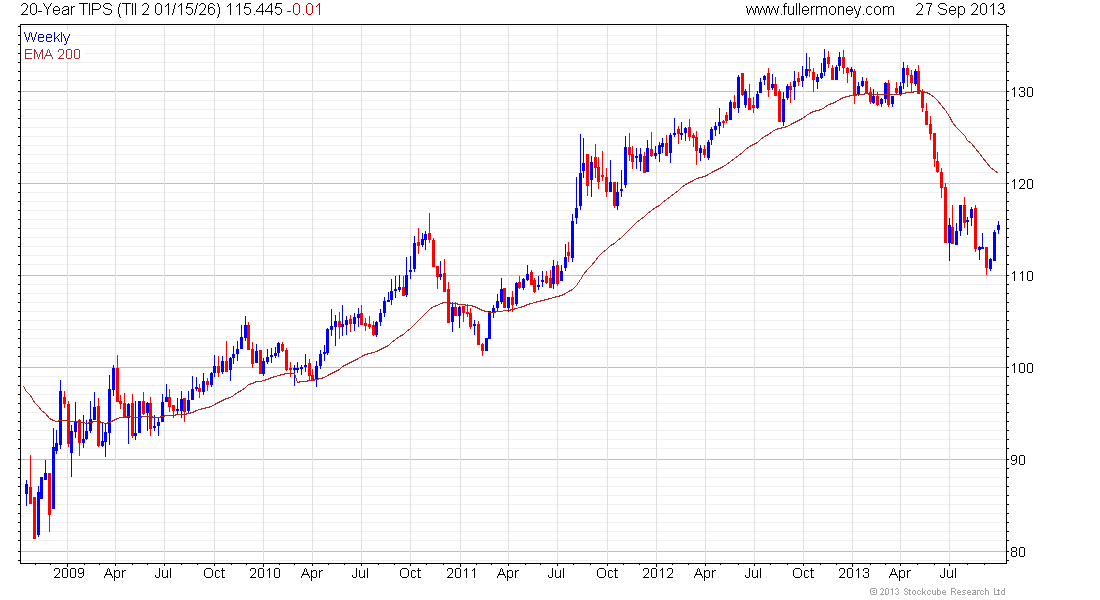Click the end of the red EMA 200 line near 121
The width and height of the screenshot is (1100, 600).
pos(997,173)
